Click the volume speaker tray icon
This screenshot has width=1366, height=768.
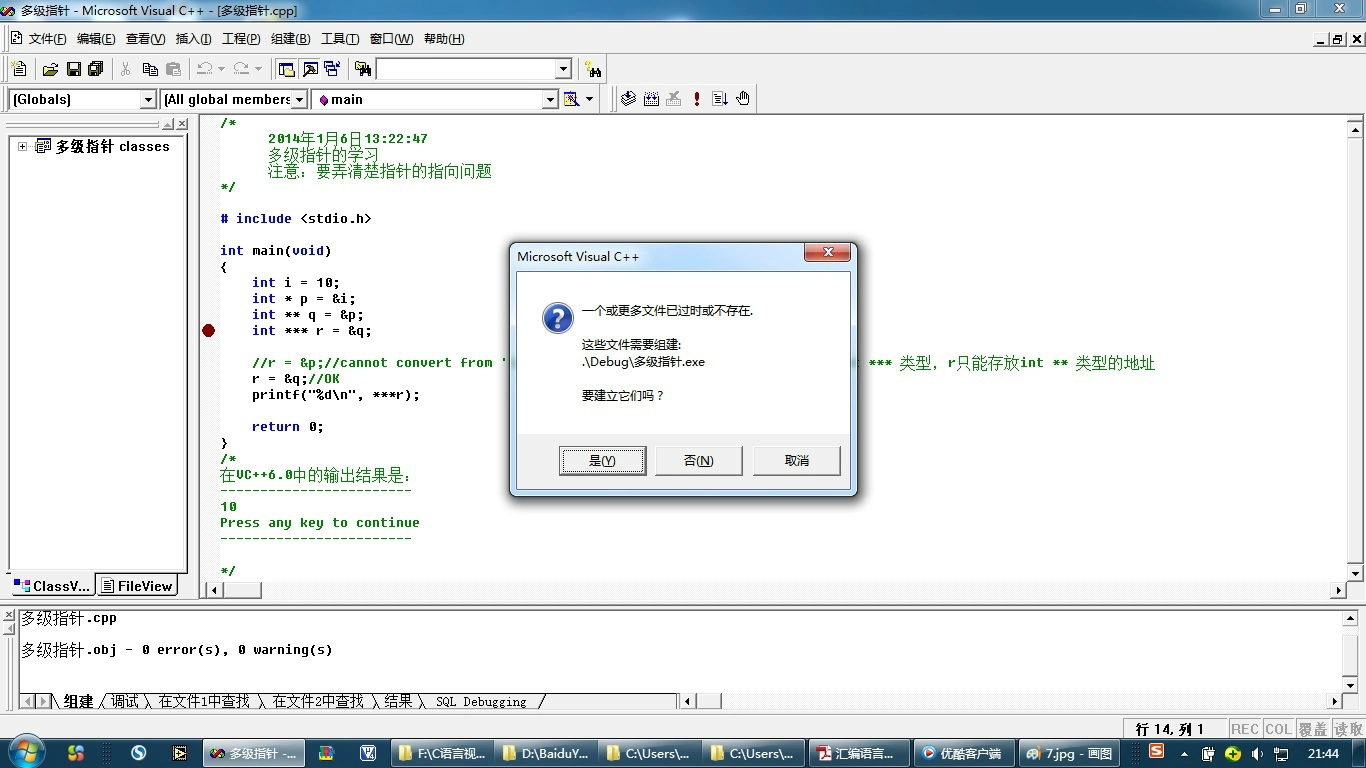[x=1257, y=753]
